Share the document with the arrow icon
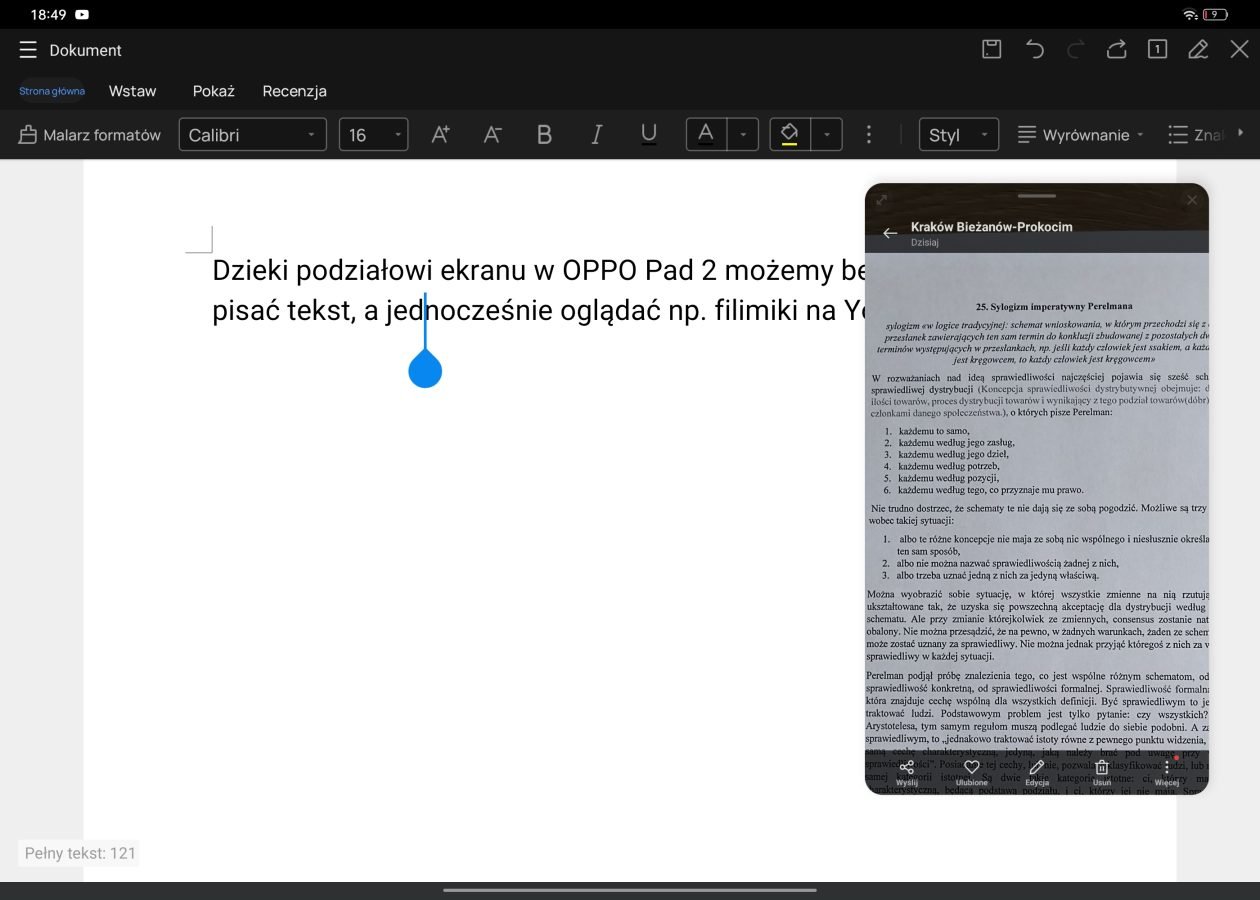1260x900 pixels. point(1116,49)
